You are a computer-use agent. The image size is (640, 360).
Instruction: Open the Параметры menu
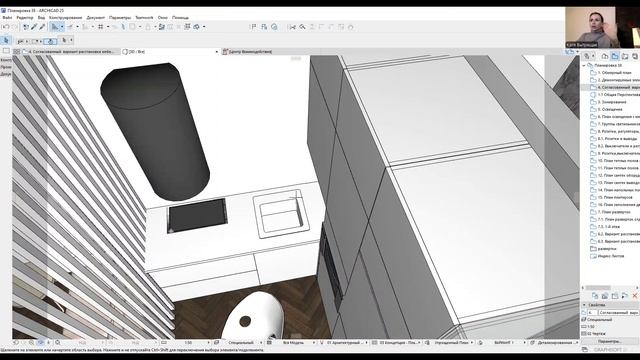click(x=120, y=18)
